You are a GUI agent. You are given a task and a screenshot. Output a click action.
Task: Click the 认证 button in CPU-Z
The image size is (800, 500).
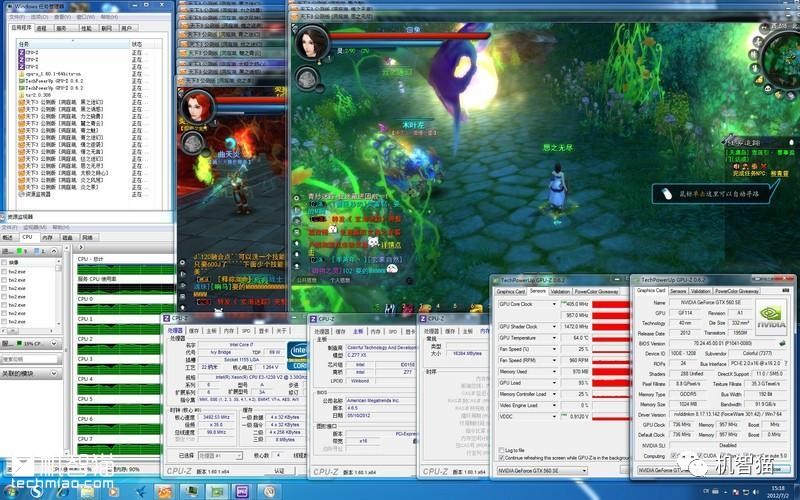coord(279,471)
